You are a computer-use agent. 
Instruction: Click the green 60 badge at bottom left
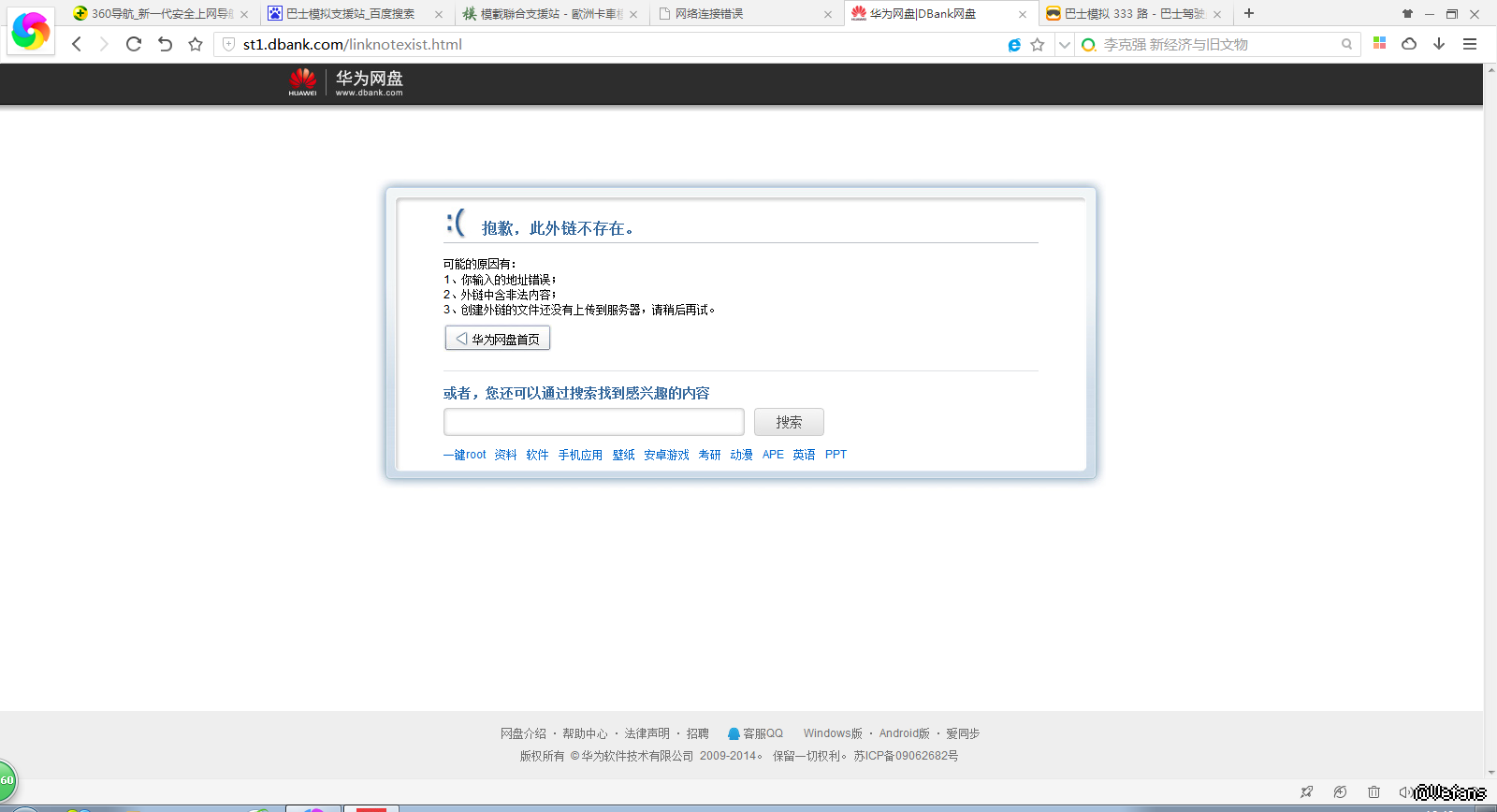click(x=7, y=780)
